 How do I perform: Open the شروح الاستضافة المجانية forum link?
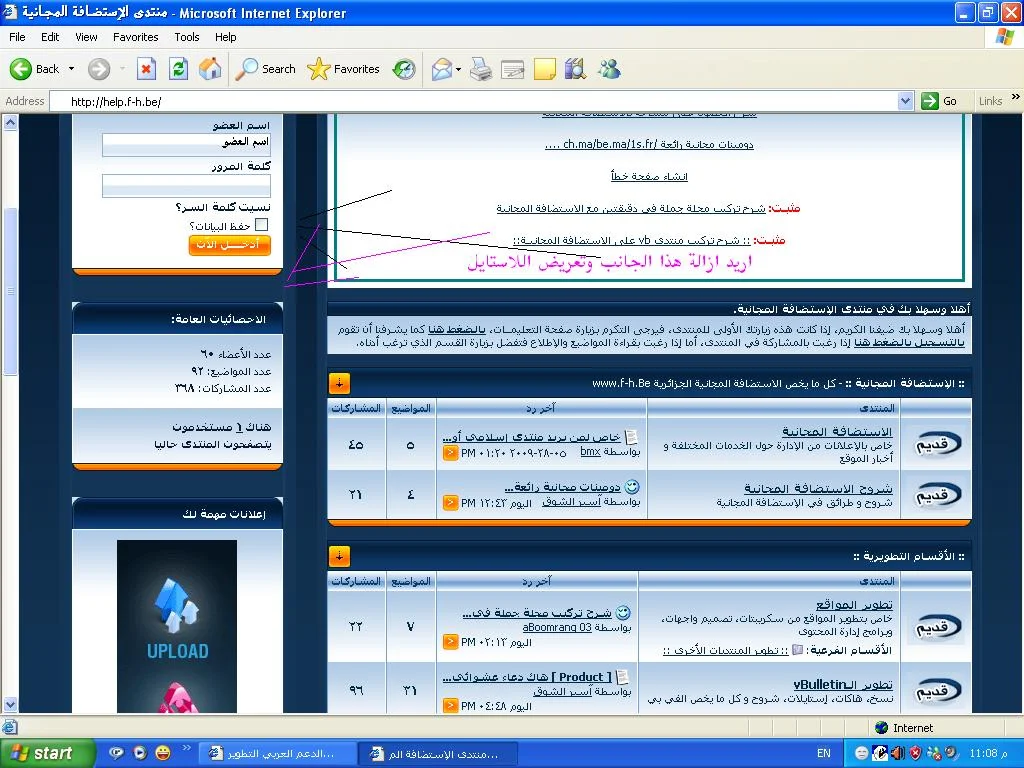click(818, 488)
